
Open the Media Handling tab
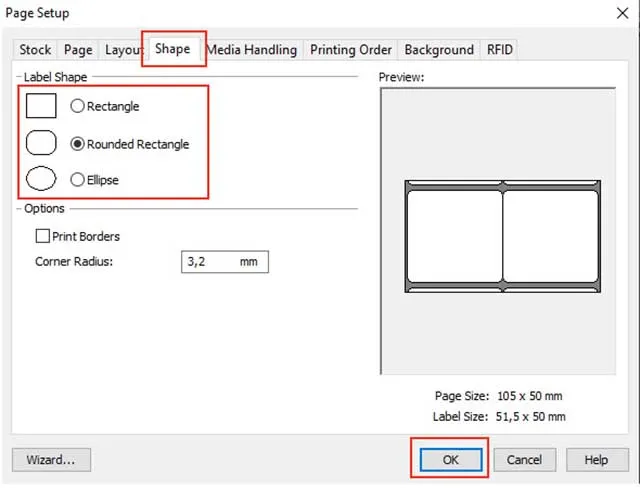point(251,49)
